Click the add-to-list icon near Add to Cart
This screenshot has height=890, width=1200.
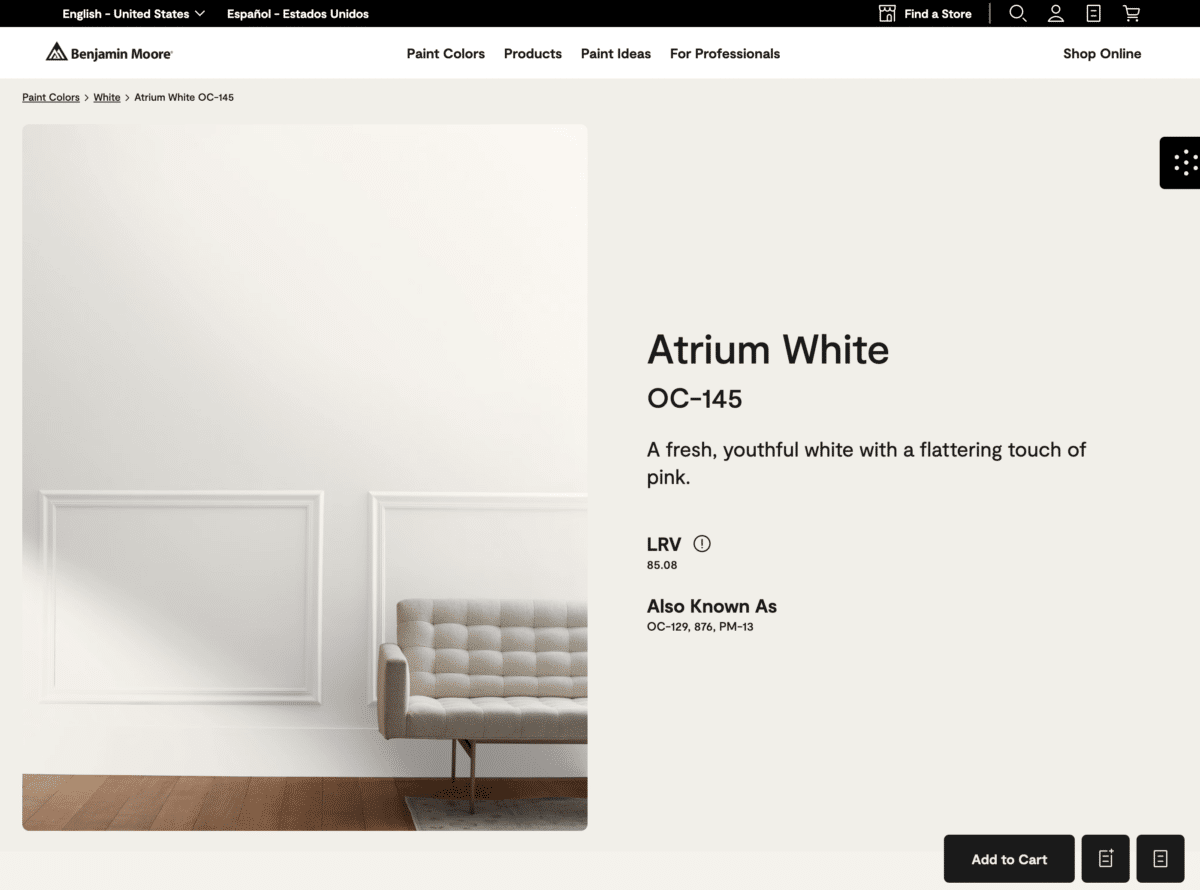pos(1105,858)
